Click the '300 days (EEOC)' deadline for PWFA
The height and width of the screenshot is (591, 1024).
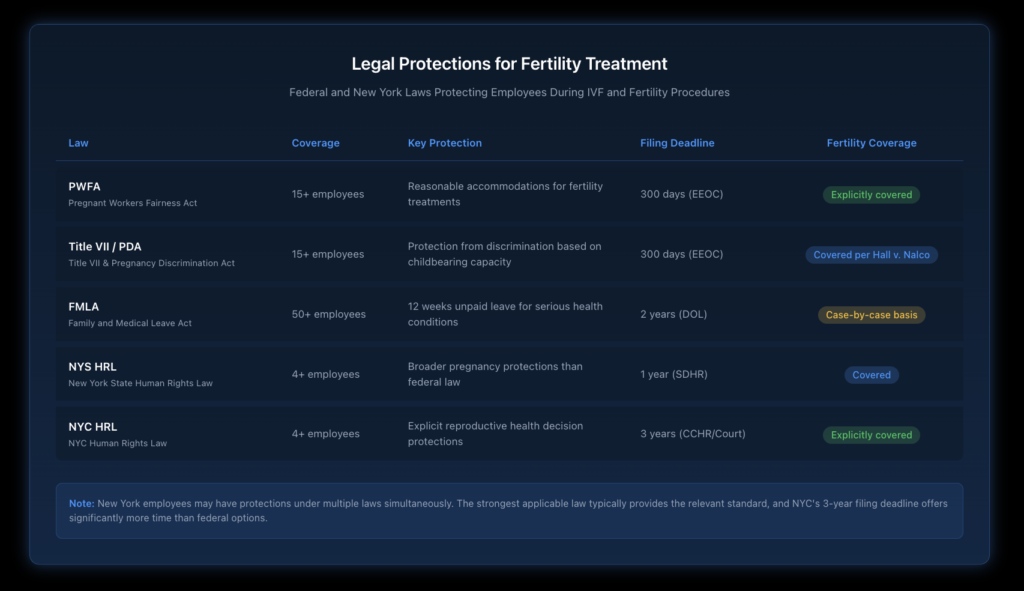[681, 194]
